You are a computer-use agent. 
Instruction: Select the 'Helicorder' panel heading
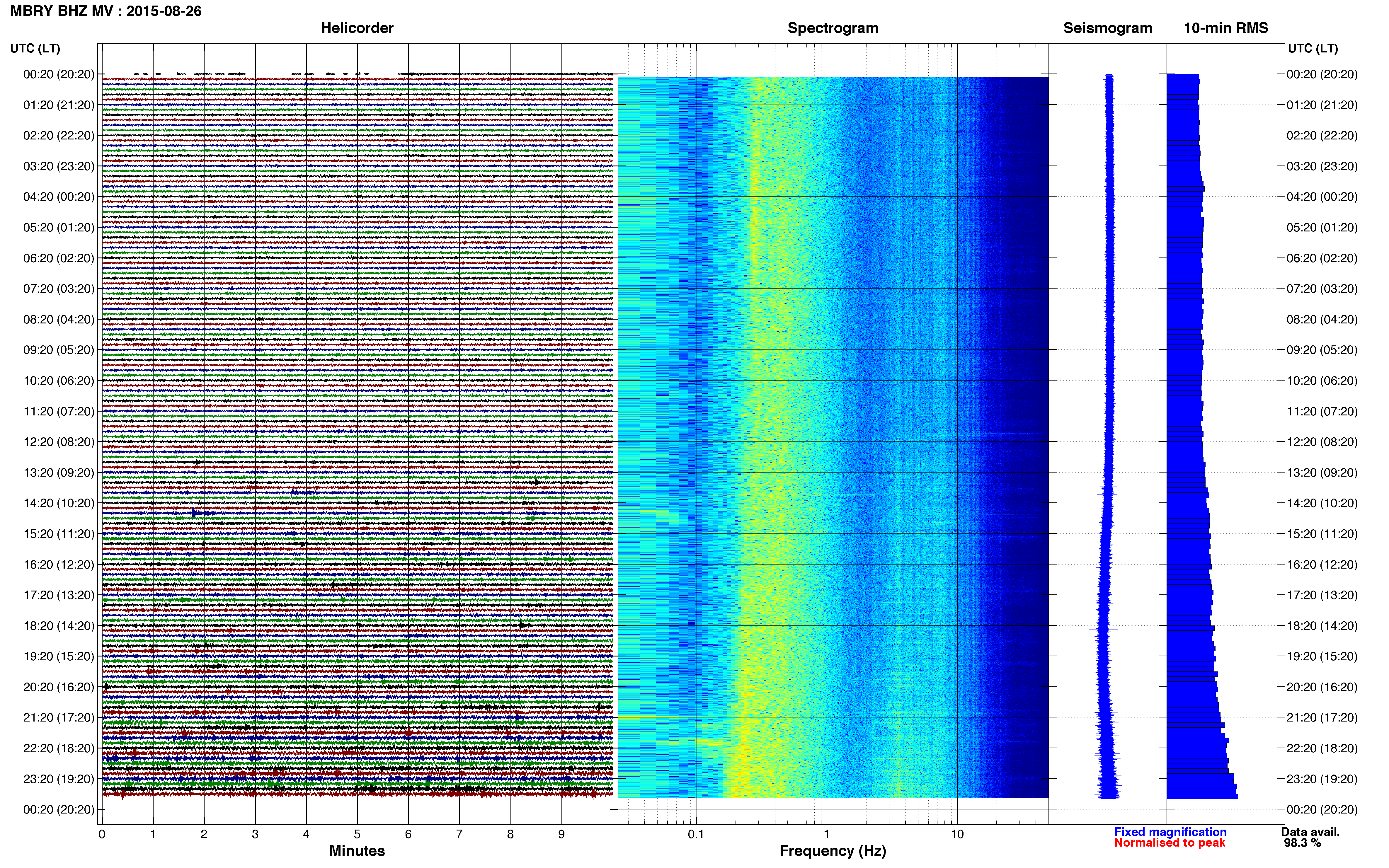tap(357, 28)
